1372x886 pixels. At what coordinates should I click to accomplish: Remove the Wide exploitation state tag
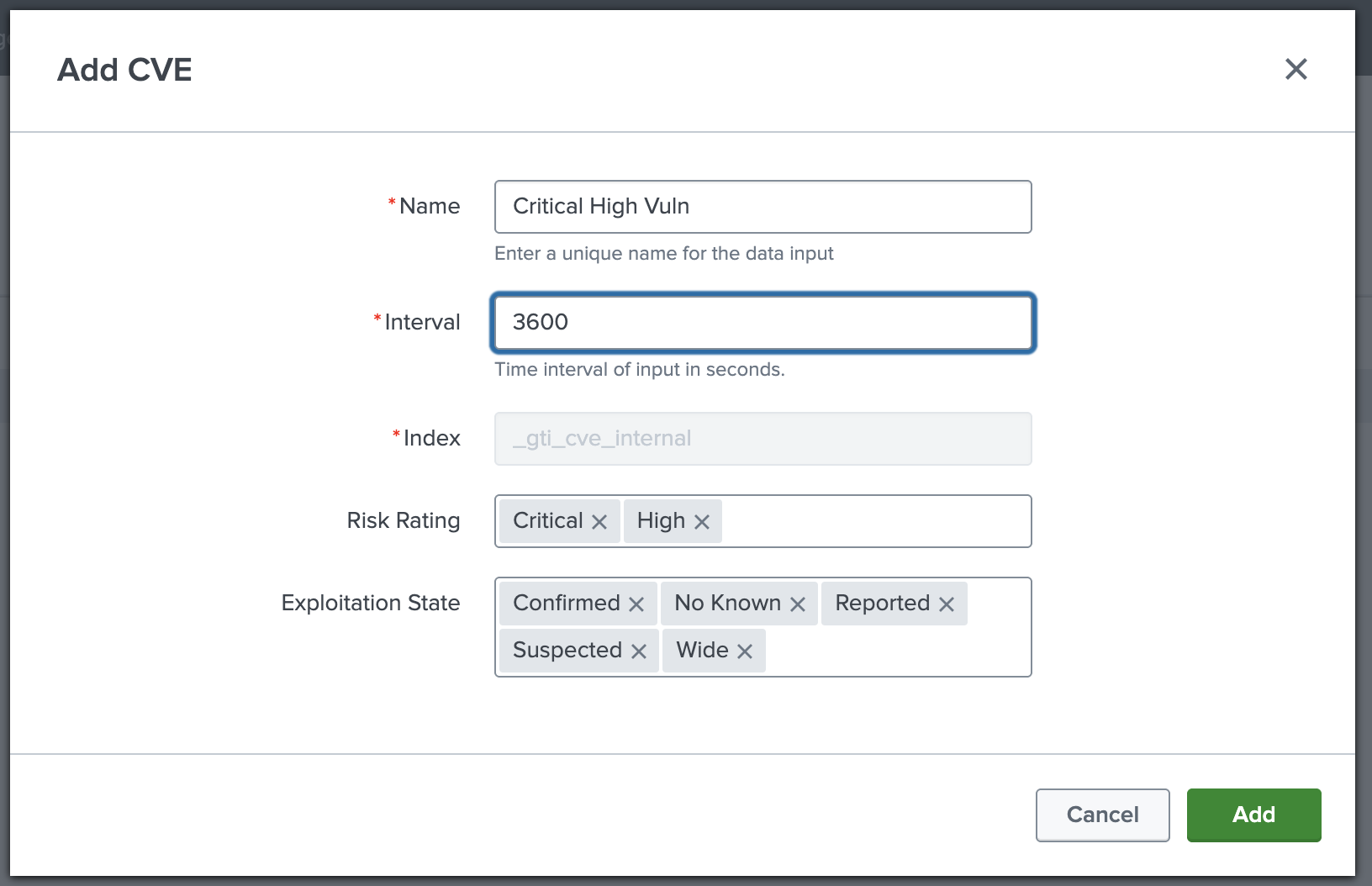[745, 651]
